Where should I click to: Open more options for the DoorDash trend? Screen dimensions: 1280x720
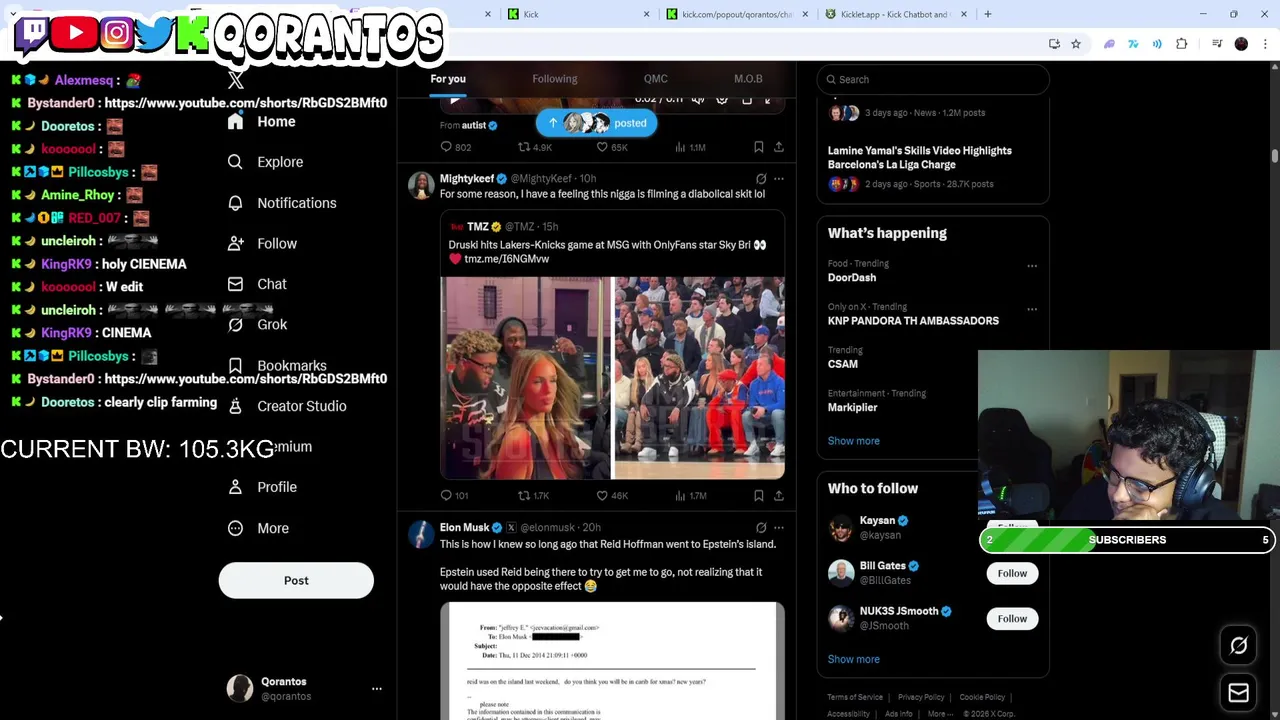[x=1032, y=266]
